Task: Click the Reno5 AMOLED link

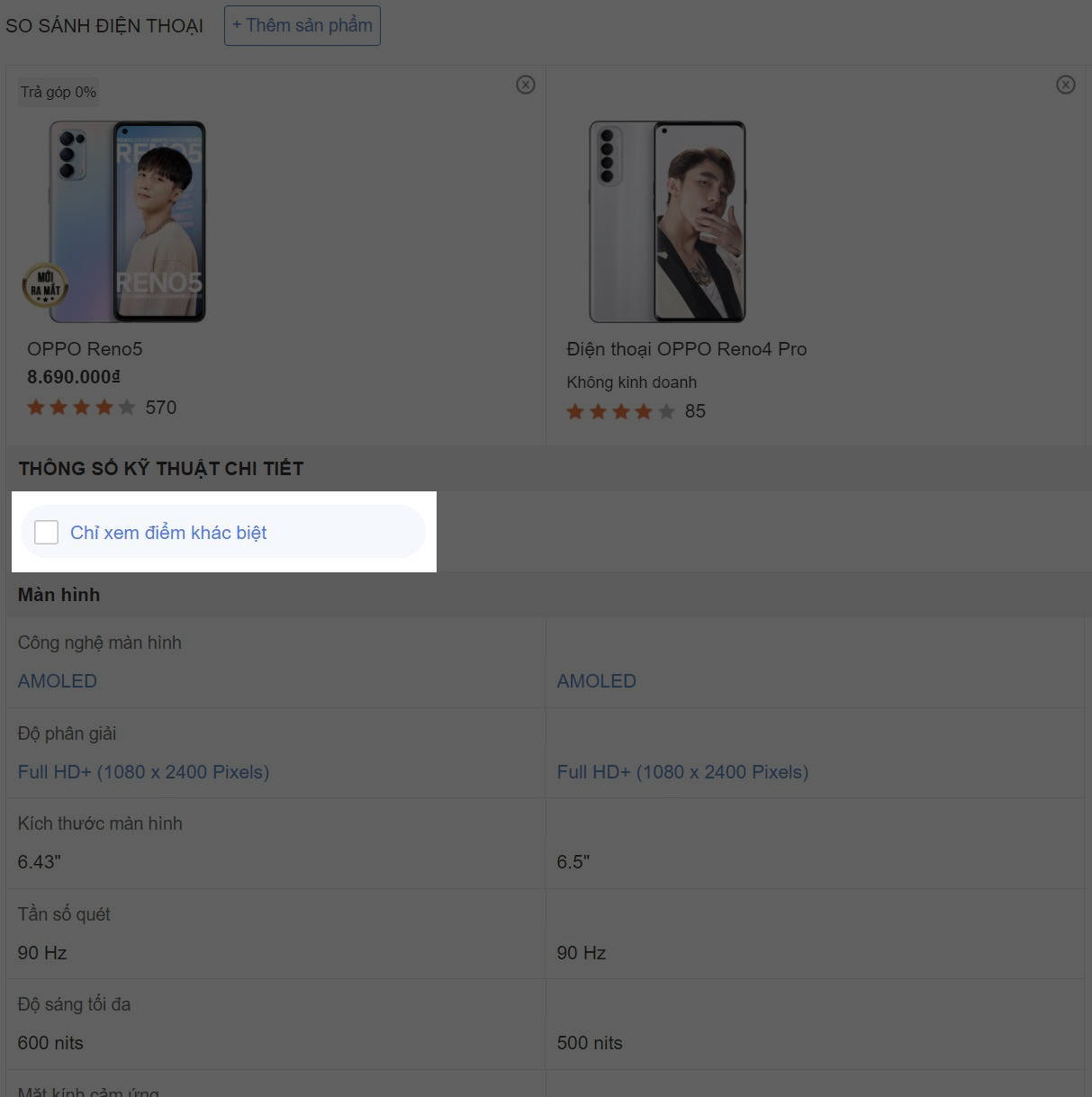Action: 58,681
